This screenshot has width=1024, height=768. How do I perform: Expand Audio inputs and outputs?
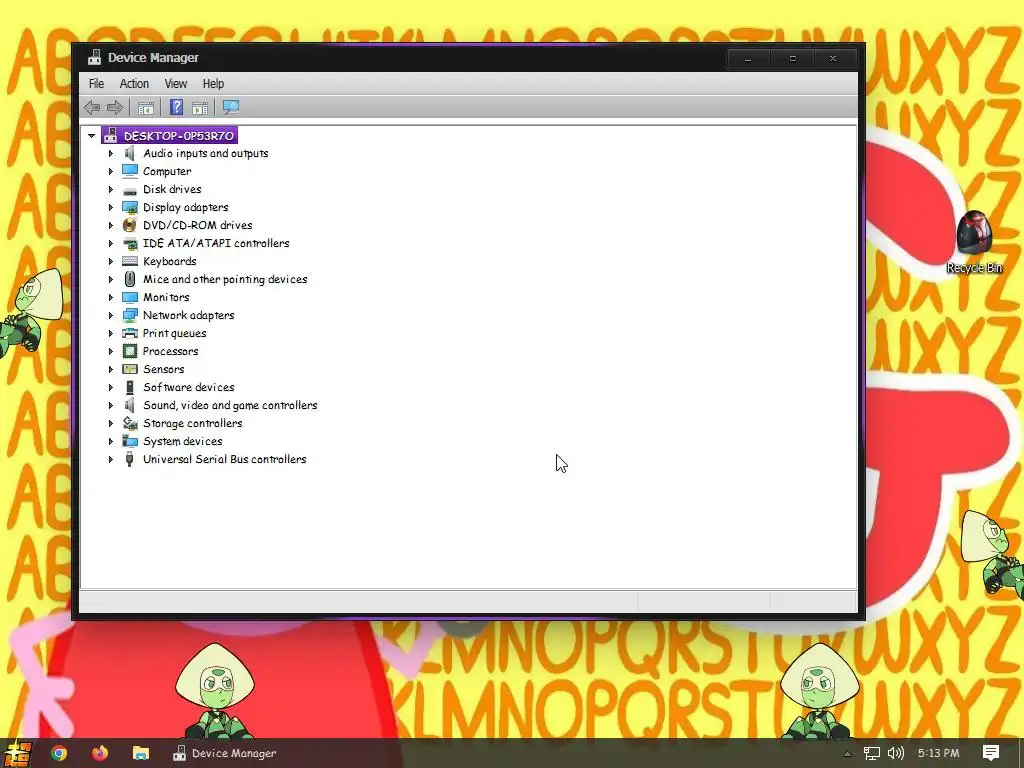(x=110, y=153)
